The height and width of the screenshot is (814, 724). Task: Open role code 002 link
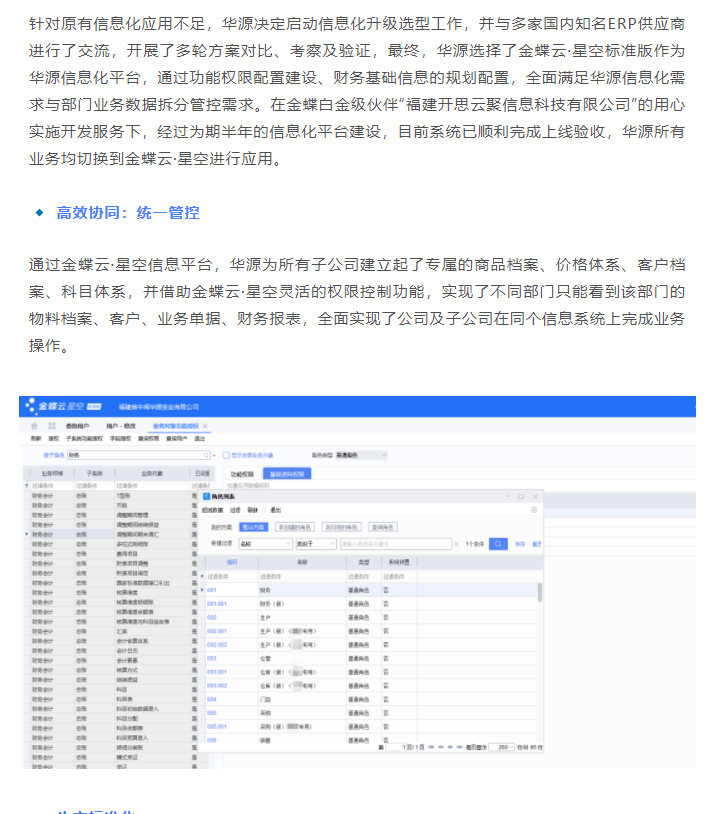click(212, 617)
